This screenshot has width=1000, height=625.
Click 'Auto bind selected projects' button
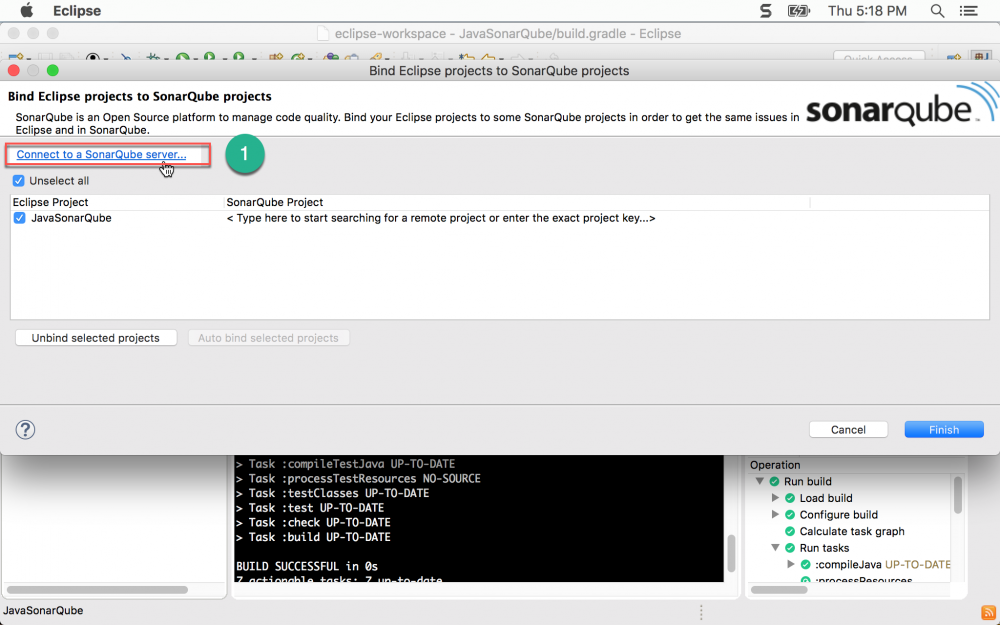[x=268, y=338]
